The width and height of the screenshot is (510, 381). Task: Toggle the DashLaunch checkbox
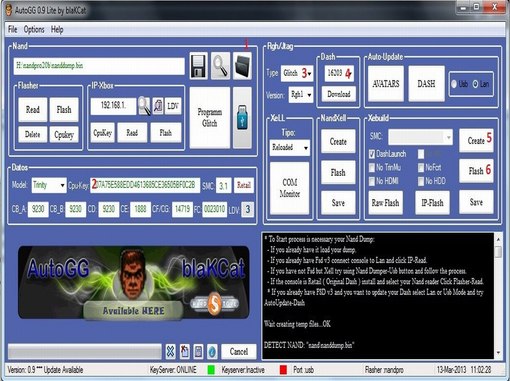click(372, 154)
